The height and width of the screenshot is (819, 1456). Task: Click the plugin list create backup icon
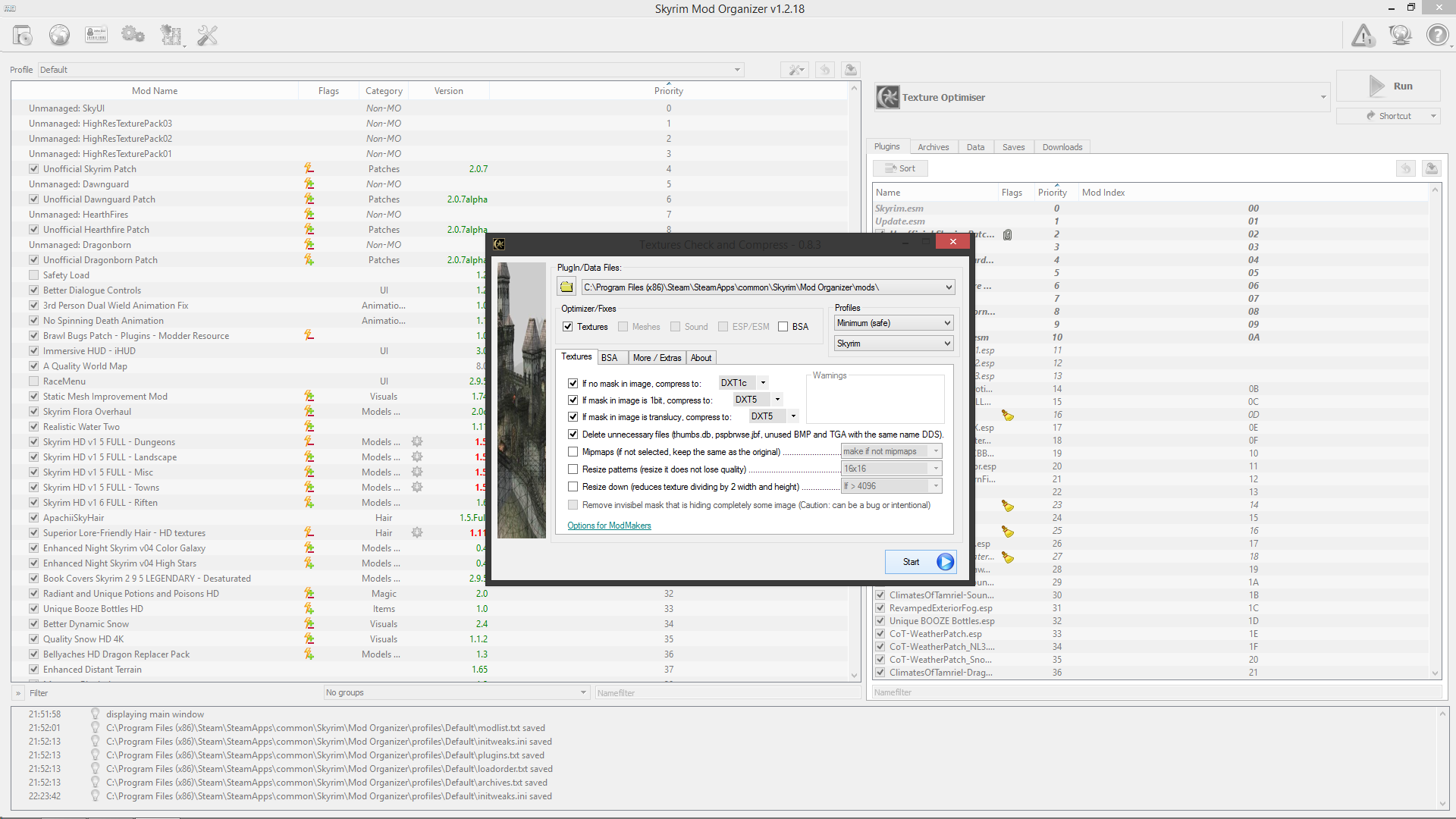[1432, 168]
